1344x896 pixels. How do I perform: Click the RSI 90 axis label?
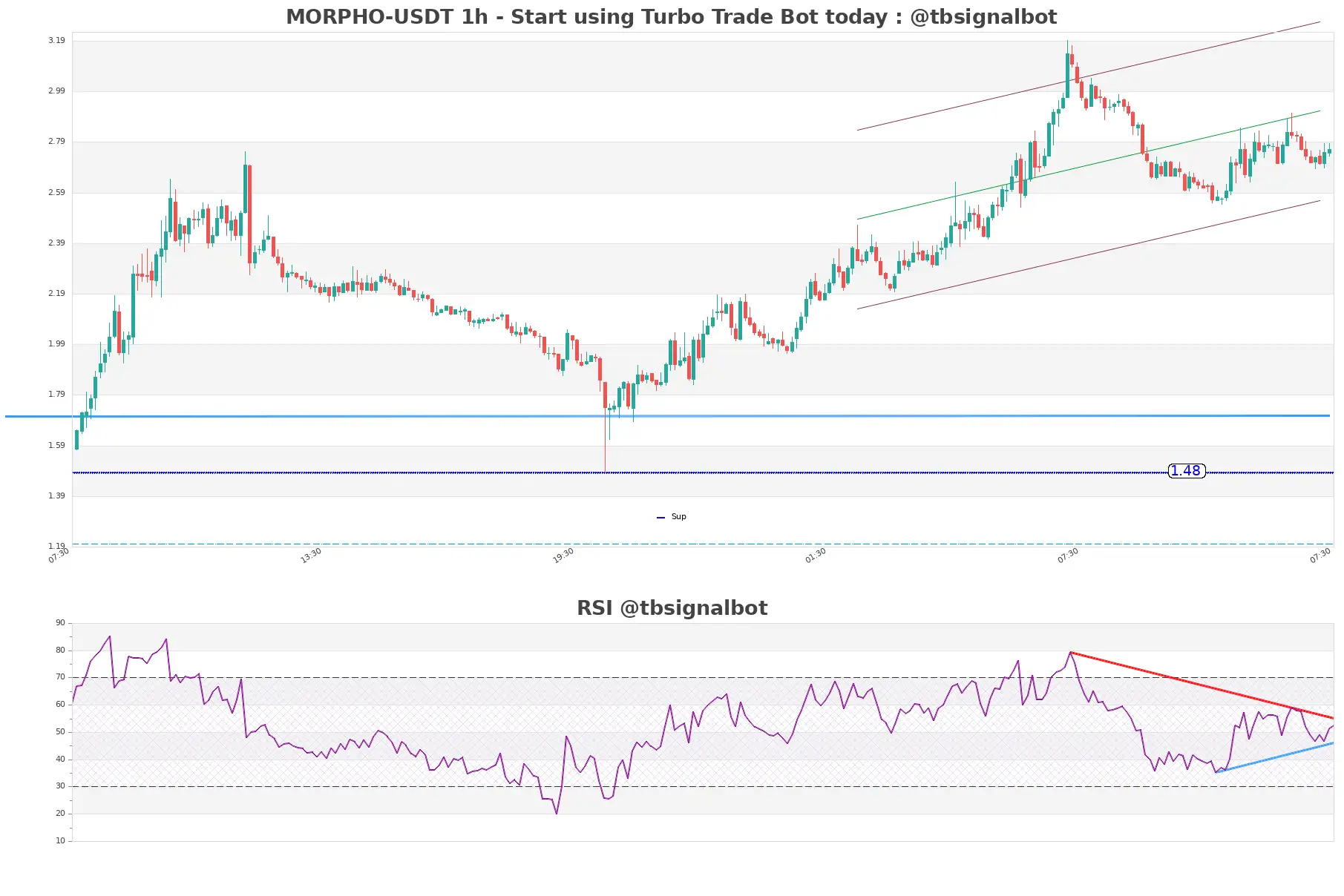coord(60,623)
